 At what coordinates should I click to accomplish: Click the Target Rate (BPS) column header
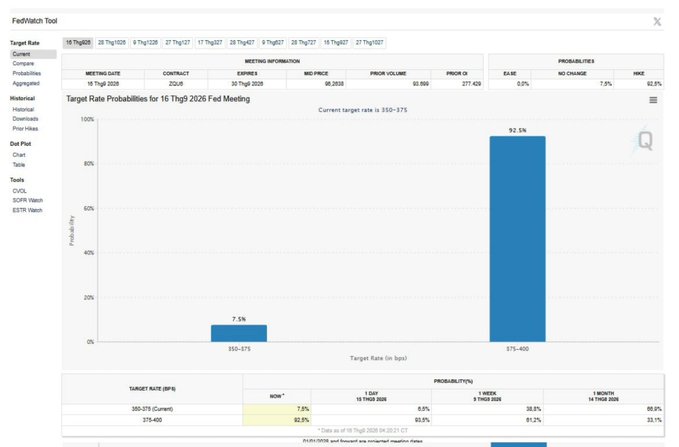pos(152,389)
